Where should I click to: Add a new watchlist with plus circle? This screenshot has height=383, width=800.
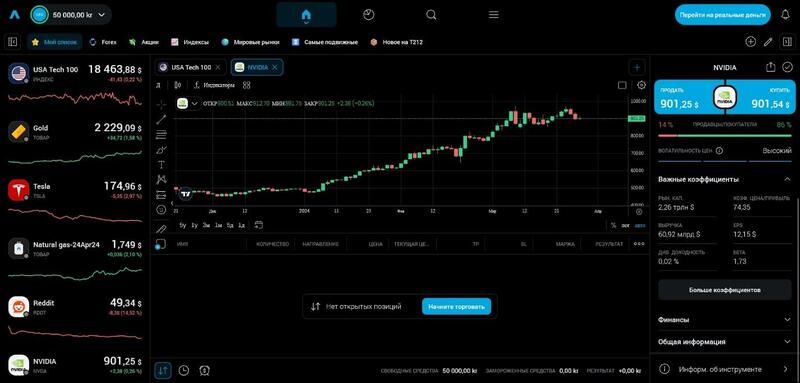tap(750, 42)
